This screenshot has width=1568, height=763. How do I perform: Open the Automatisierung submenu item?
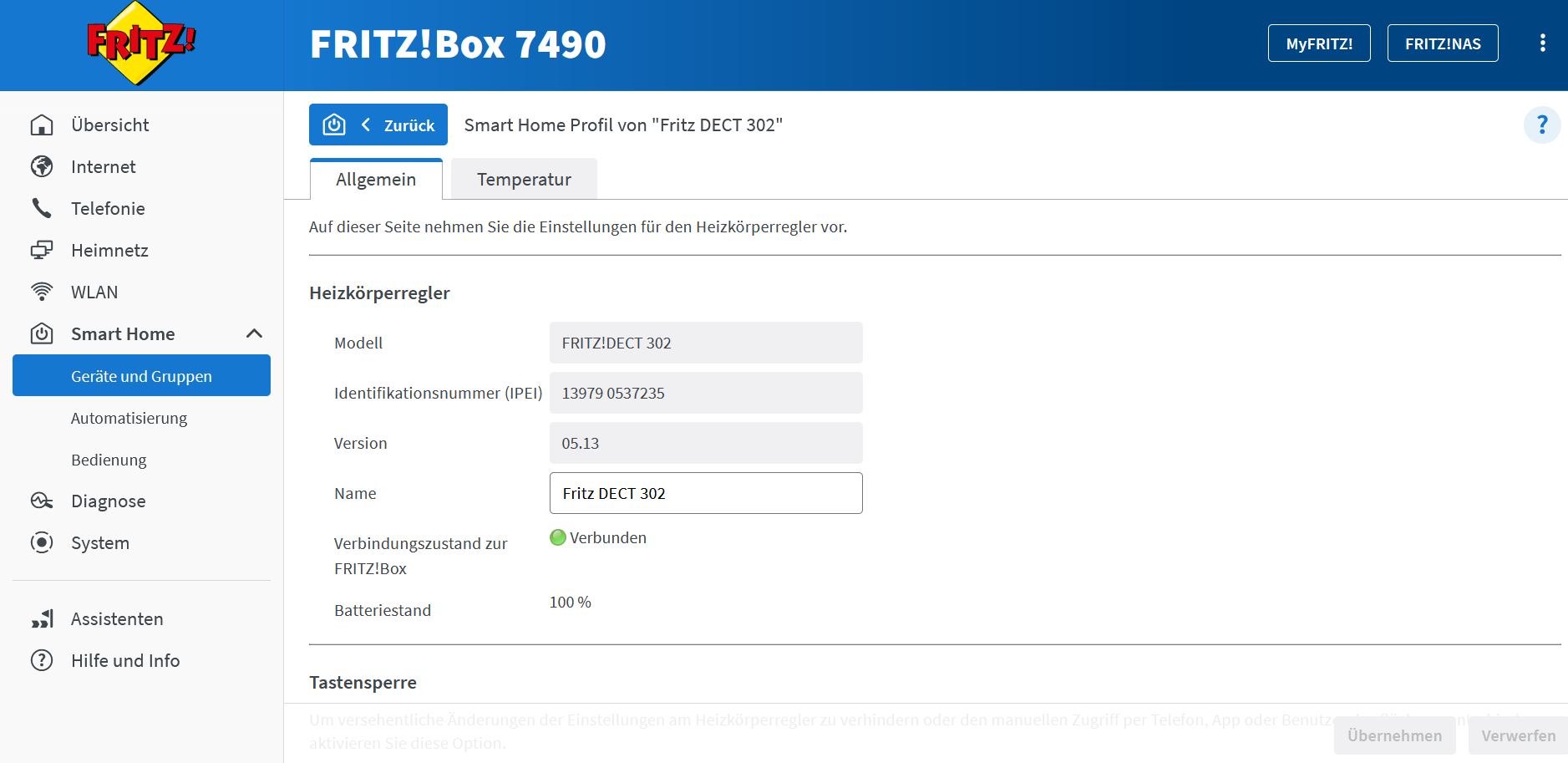tap(129, 418)
